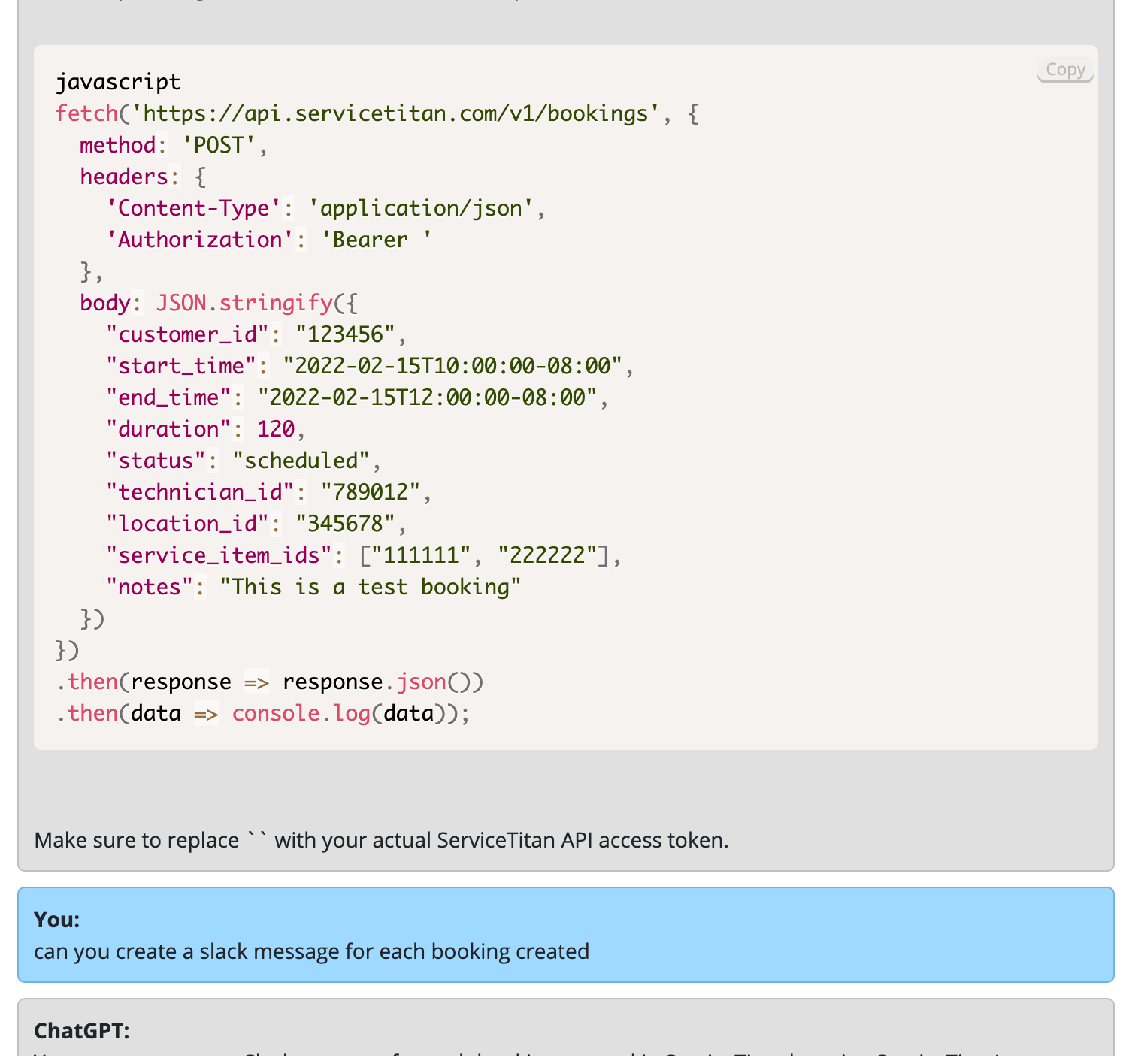Click the Copy button on code block
The image size is (1135, 1064).
[x=1065, y=70]
